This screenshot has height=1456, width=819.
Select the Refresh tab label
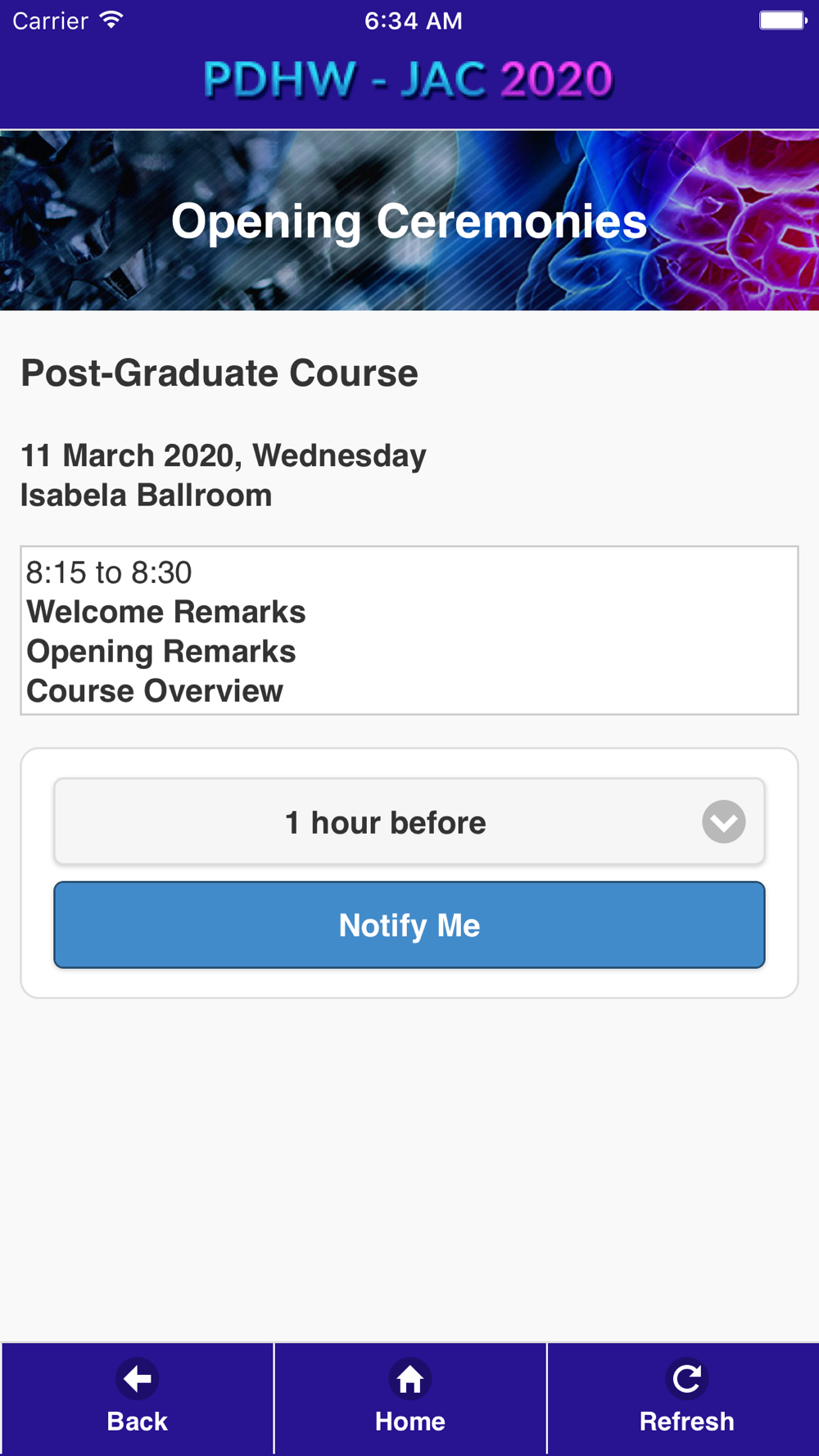pos(686,1422)
